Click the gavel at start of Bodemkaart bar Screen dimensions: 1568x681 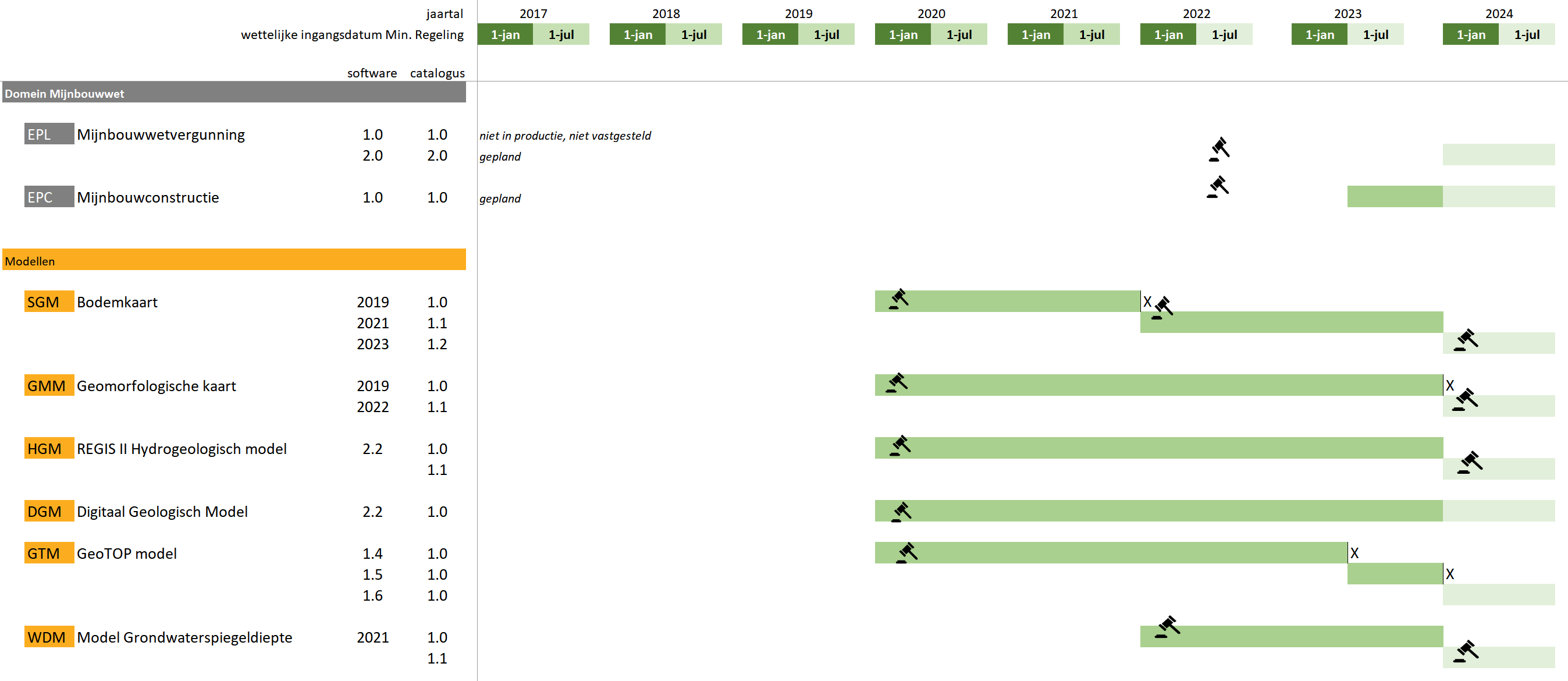pyautogui.click(x=898, y=299)
